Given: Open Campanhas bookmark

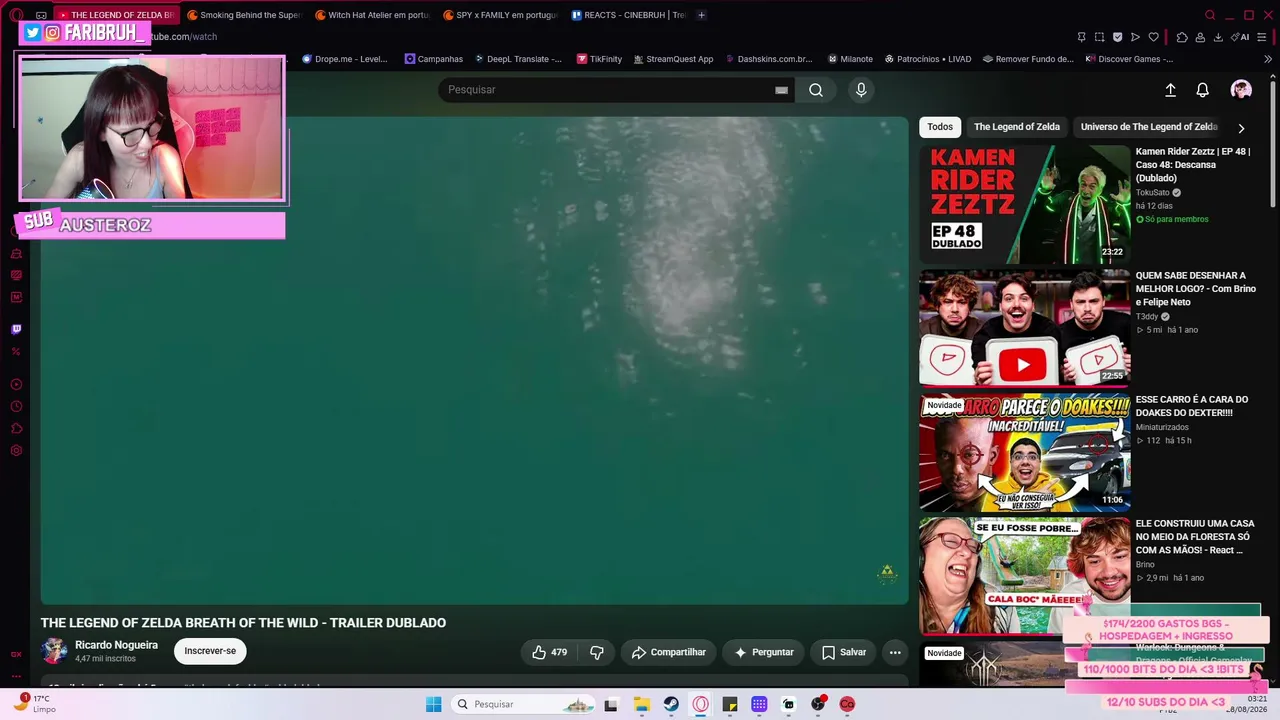Looking at the screenshot, I should pos(433,59).
